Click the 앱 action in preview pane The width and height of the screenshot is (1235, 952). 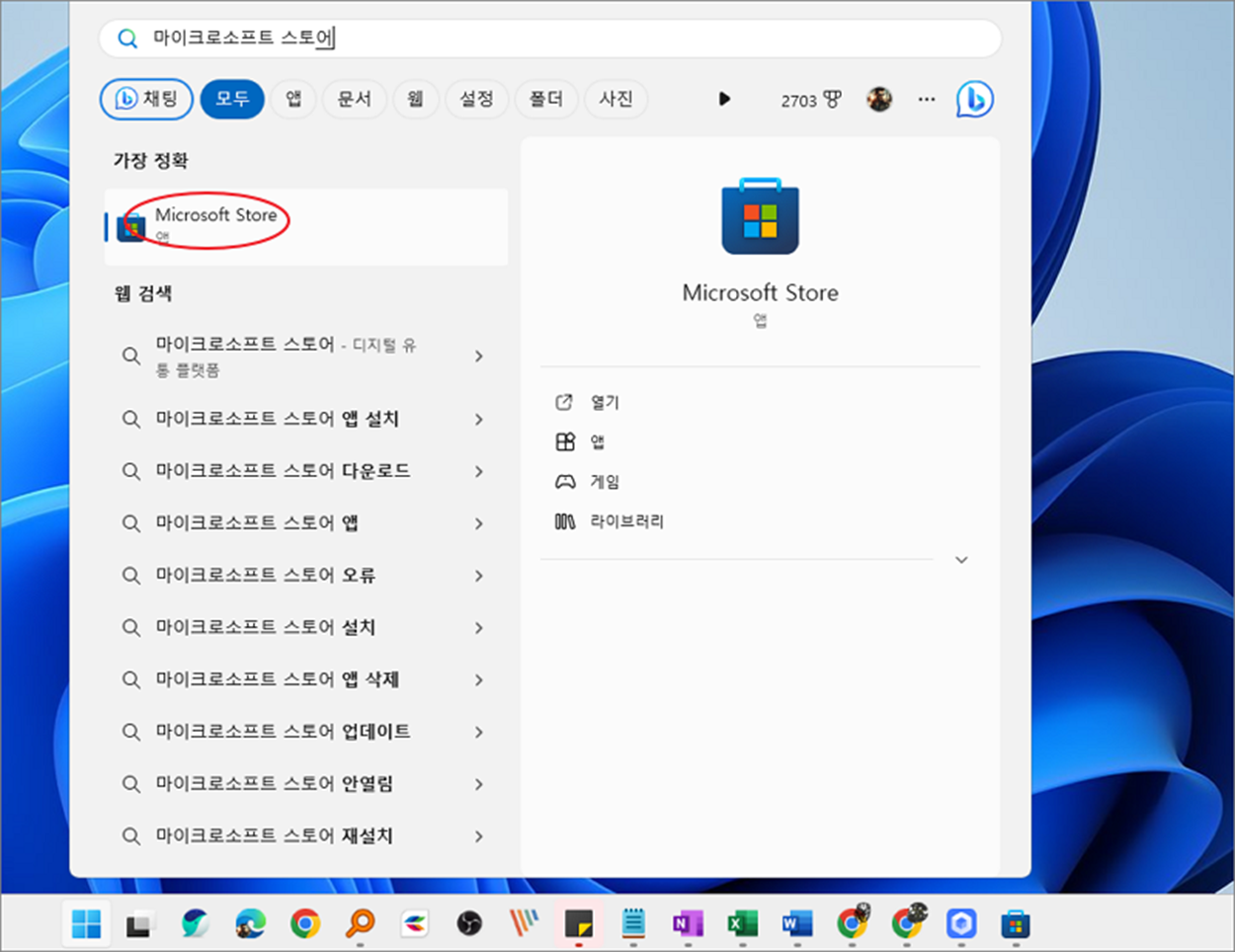[x=580, y=441]
